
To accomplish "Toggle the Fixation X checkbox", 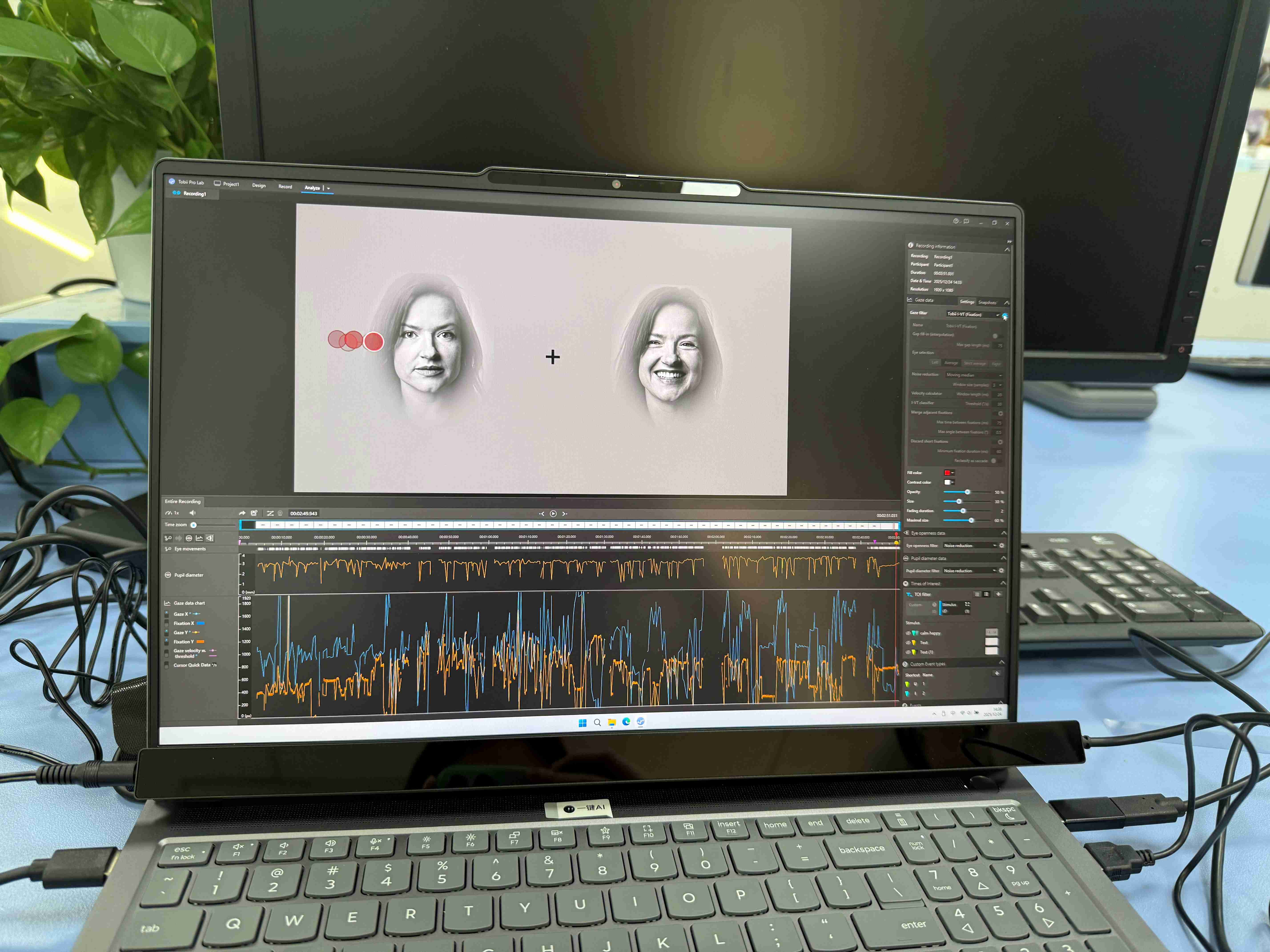I will [167, 623].
